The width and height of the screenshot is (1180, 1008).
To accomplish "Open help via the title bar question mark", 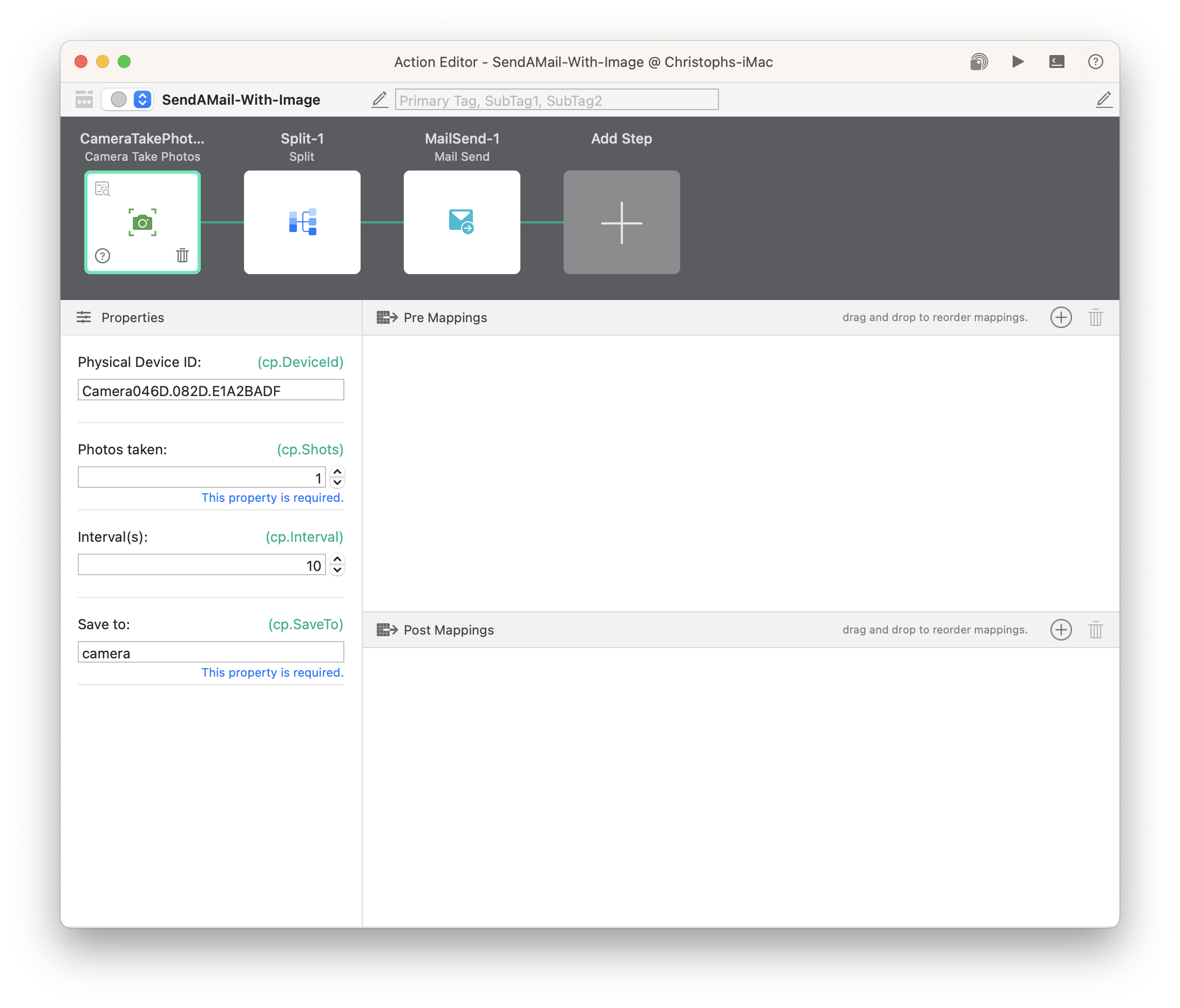I will click(x=1095, y=62).
